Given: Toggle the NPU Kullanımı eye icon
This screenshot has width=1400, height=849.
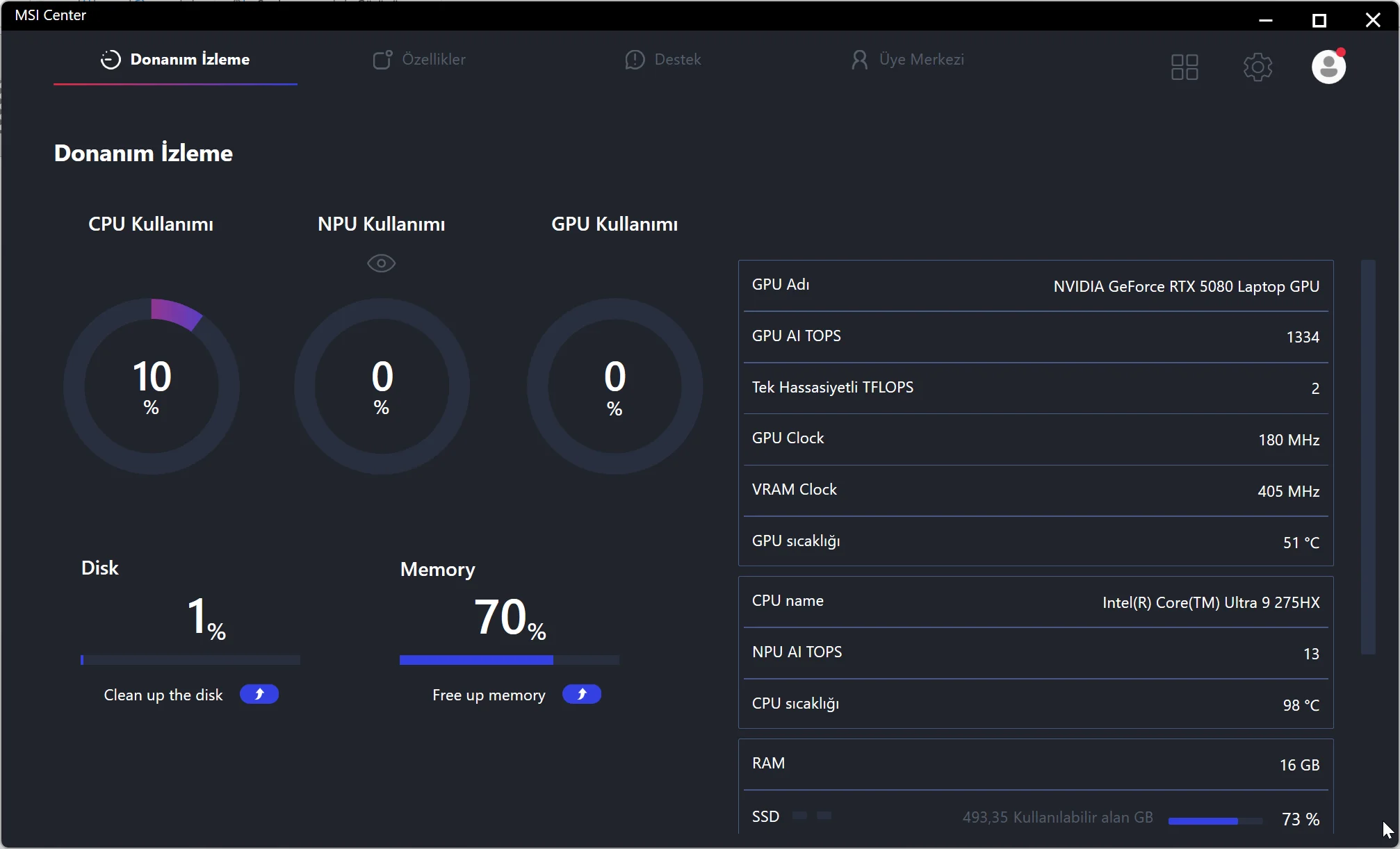Looking at the screenshot, I should click(x=381, y=263).
